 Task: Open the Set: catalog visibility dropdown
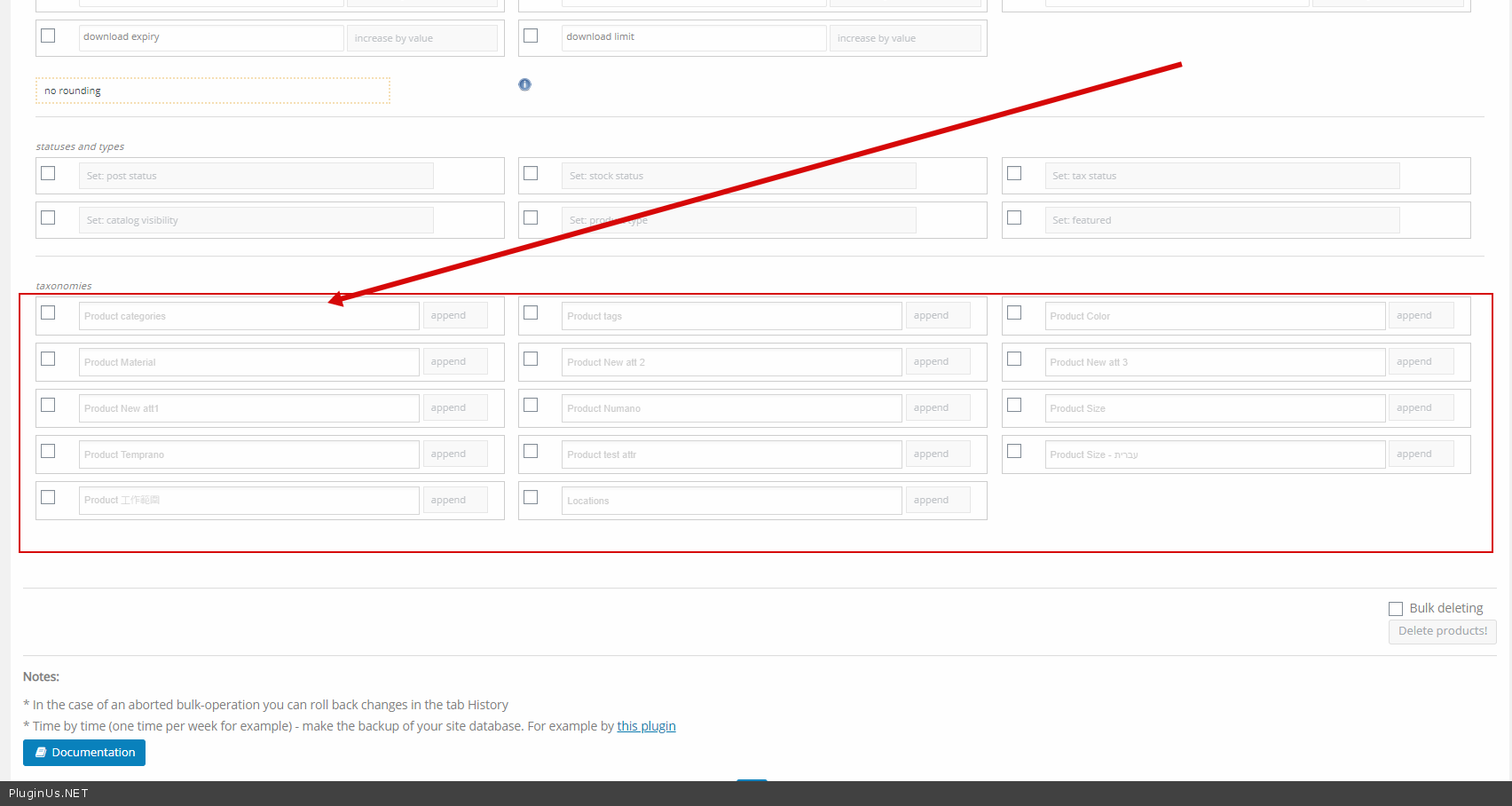(256, 220)
